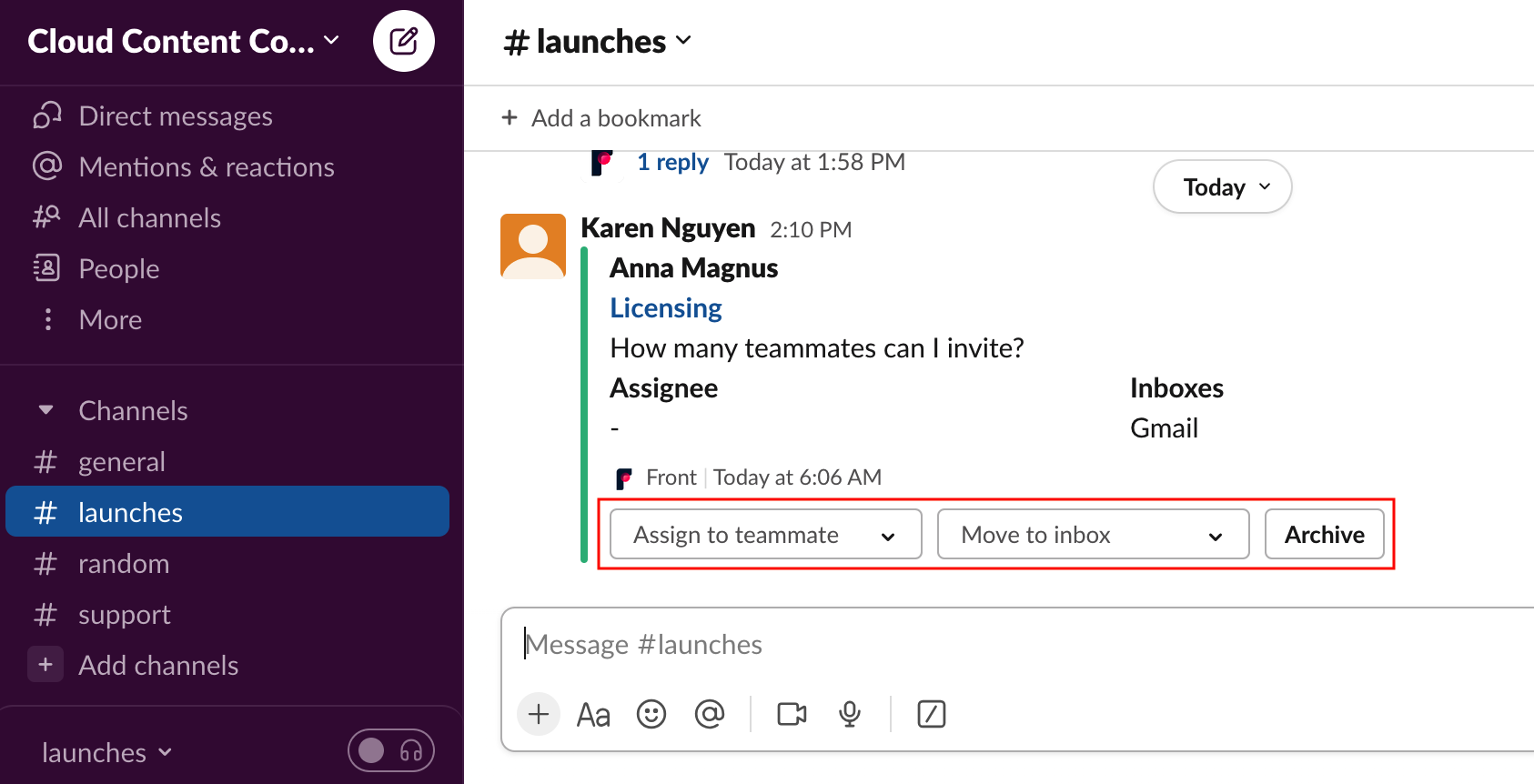Screen dimensions: 1534x784
Task: Click the Mentions @ icon in sidebar
Action: [46, 166]
